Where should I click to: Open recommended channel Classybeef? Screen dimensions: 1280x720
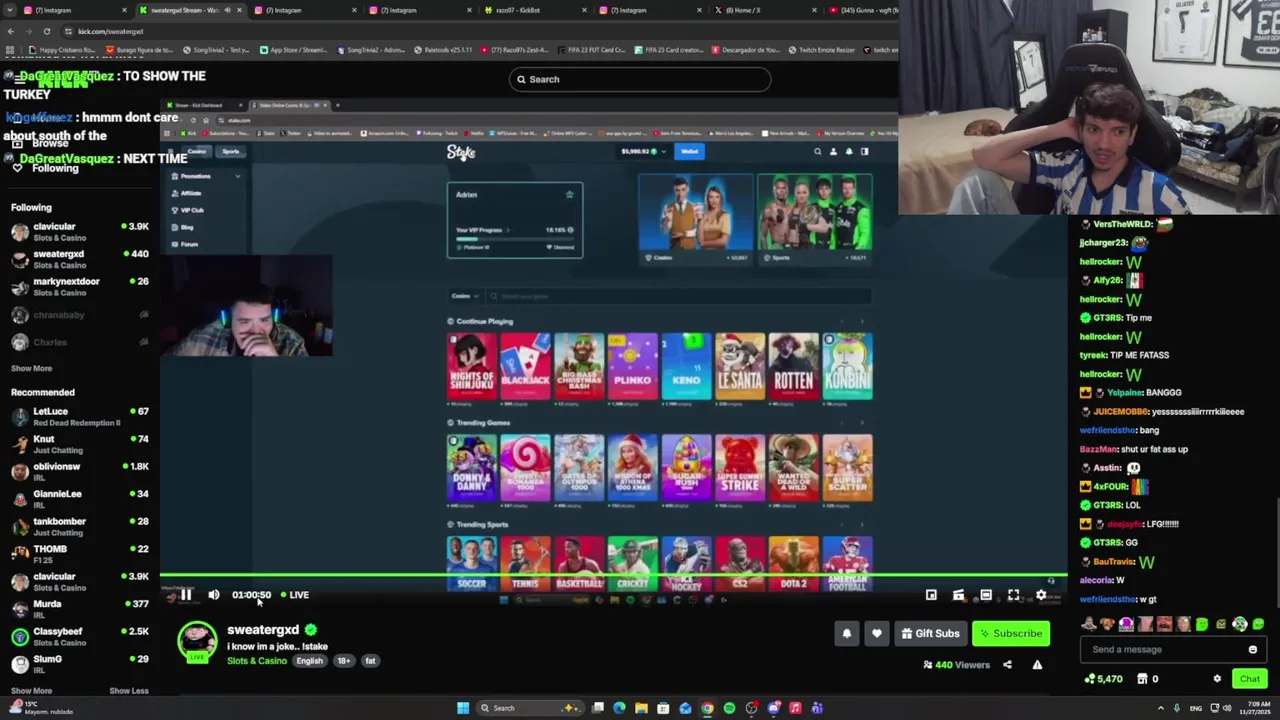[x=80, y=636]
